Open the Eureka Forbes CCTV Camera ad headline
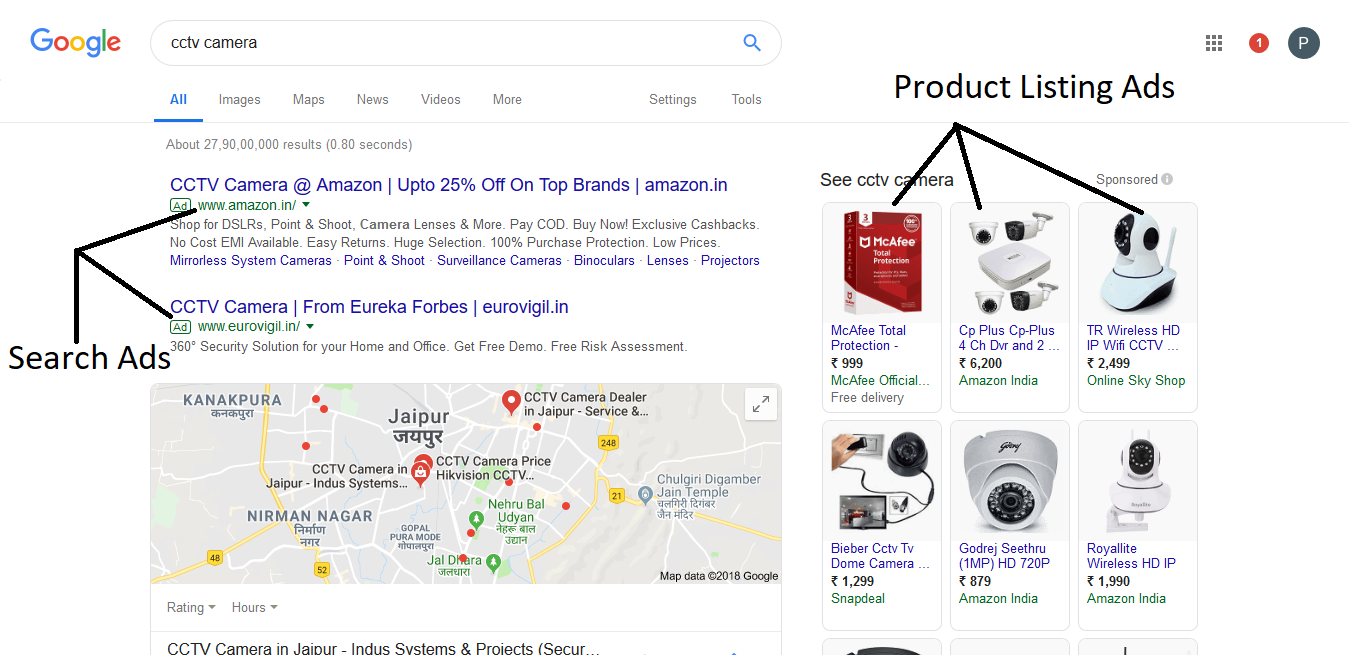The height and width of the screenshot is (655, 1349). coord(369,307)
